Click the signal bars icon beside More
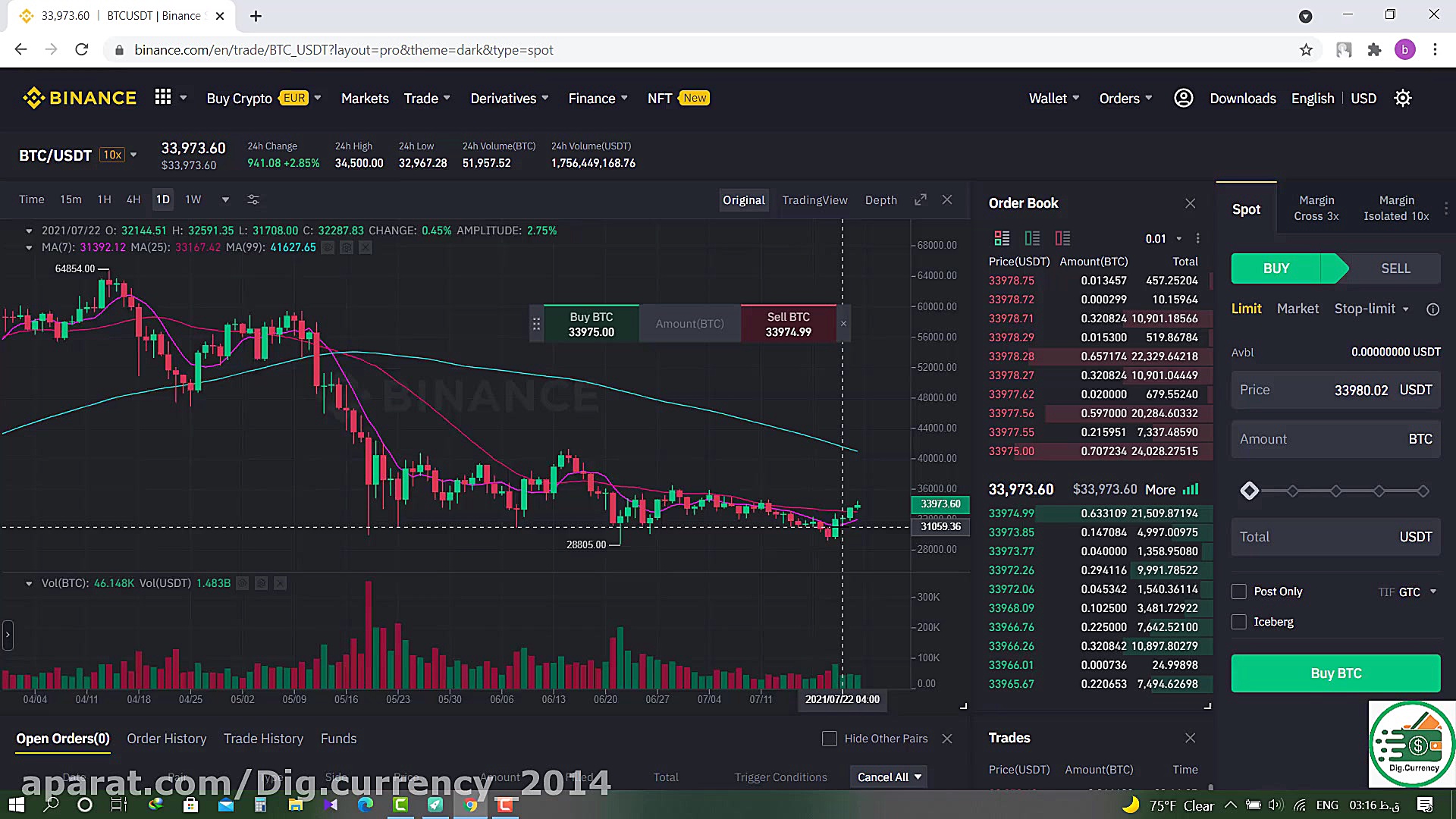 click(x=1191, y=489)
